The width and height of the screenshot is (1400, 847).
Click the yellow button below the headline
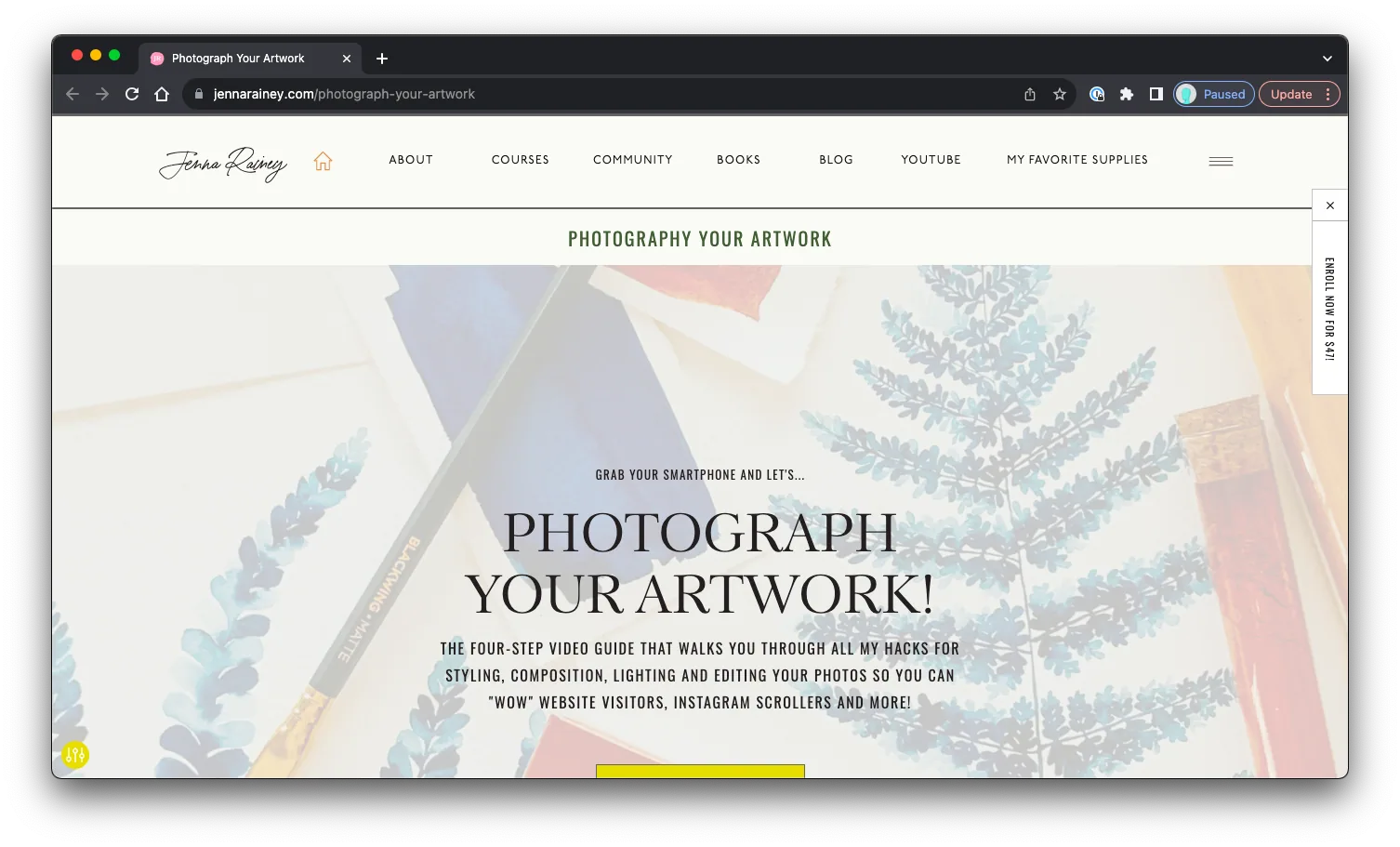700,771
